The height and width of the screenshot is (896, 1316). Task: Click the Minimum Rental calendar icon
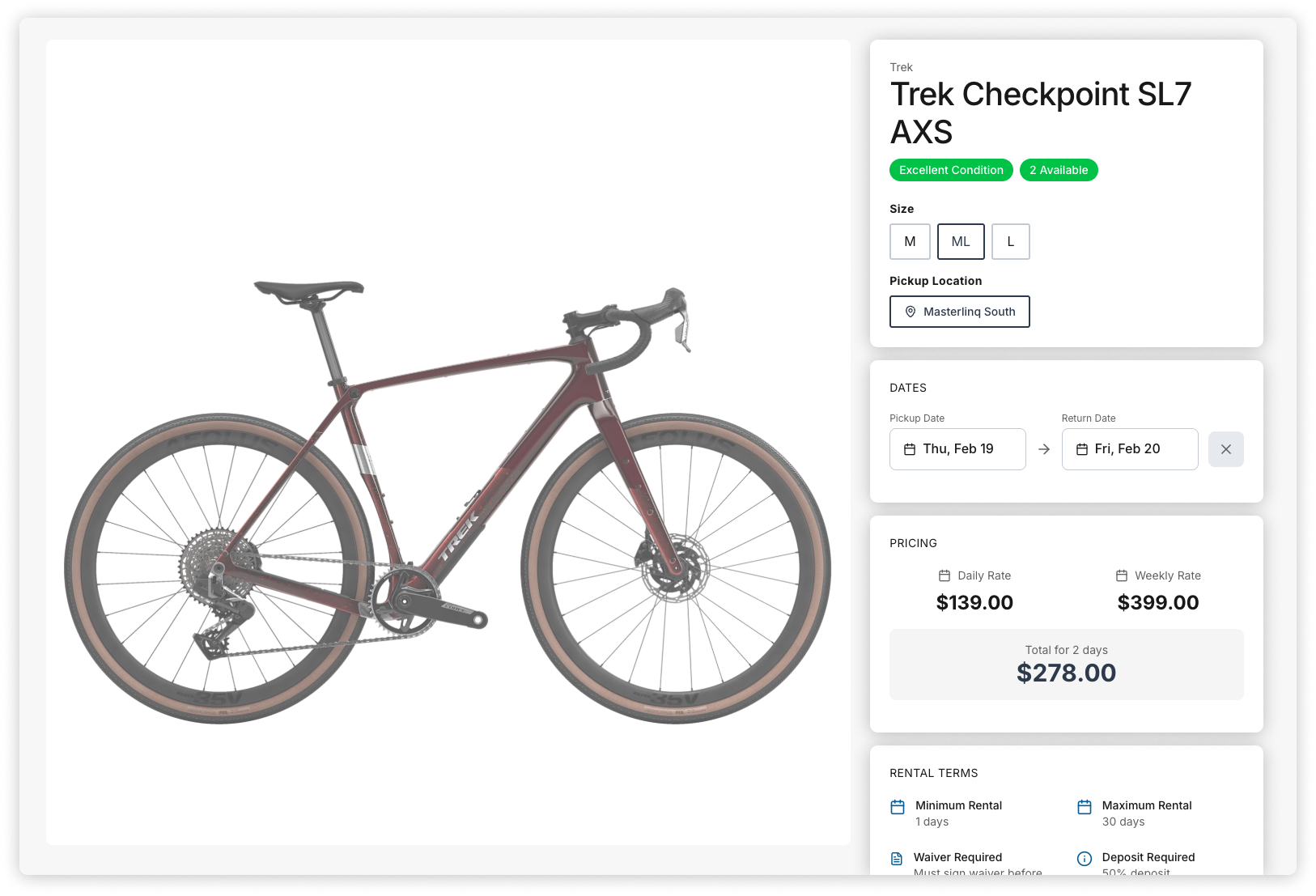click(x=898, y=807)
